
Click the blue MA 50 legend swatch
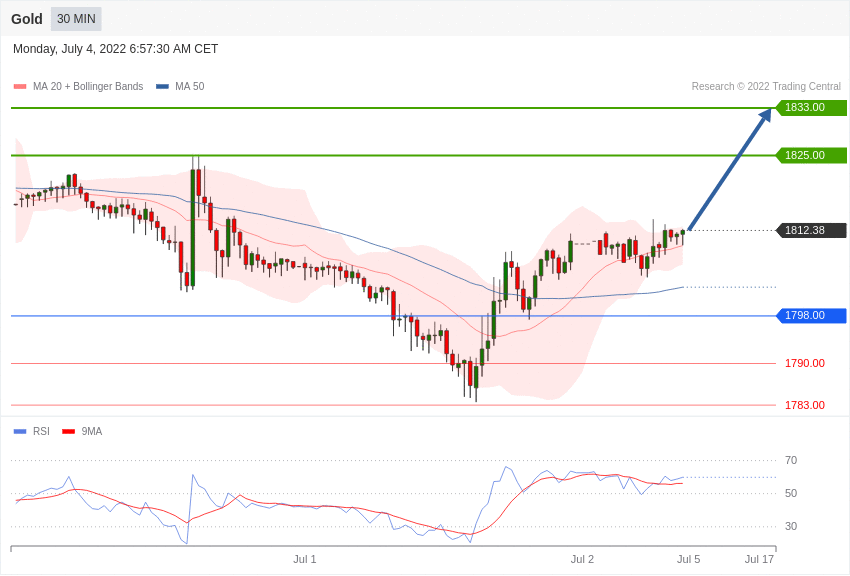coord(162,86)
